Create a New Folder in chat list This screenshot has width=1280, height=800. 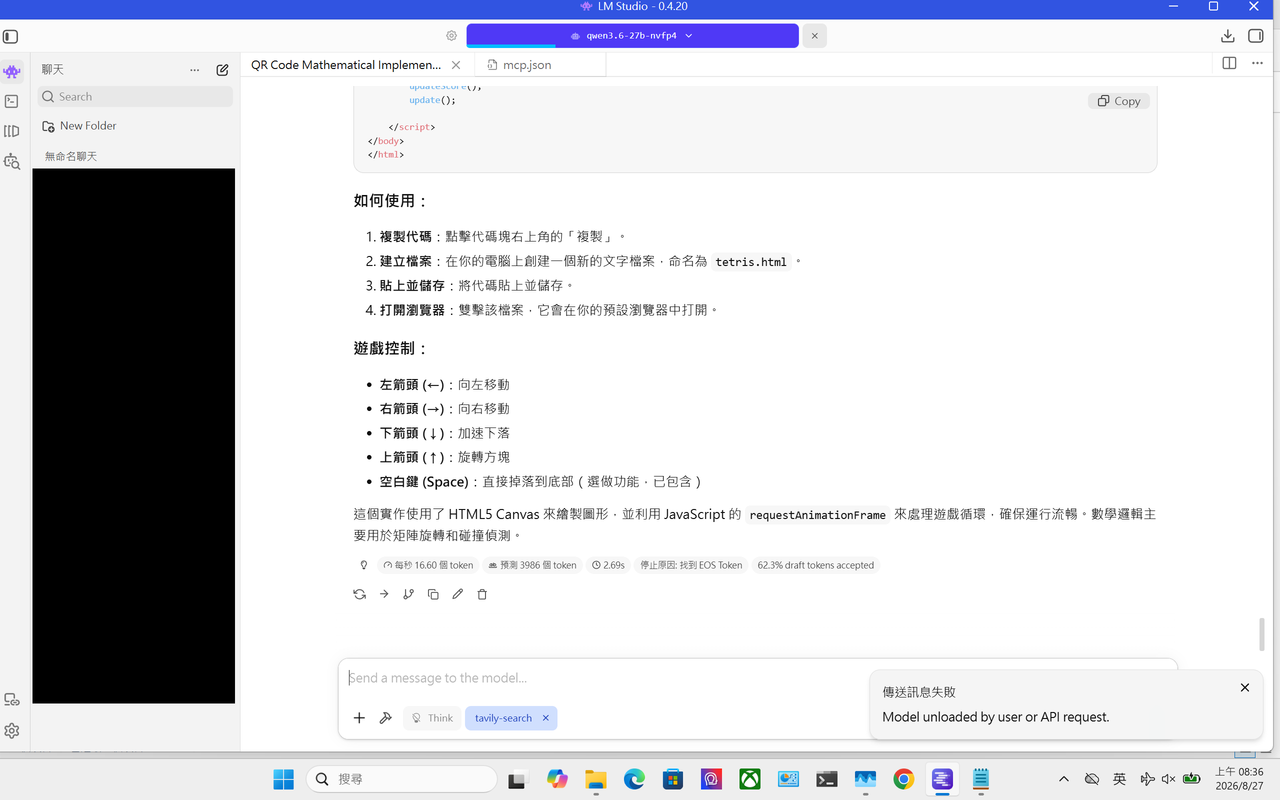tap(80, 126)
